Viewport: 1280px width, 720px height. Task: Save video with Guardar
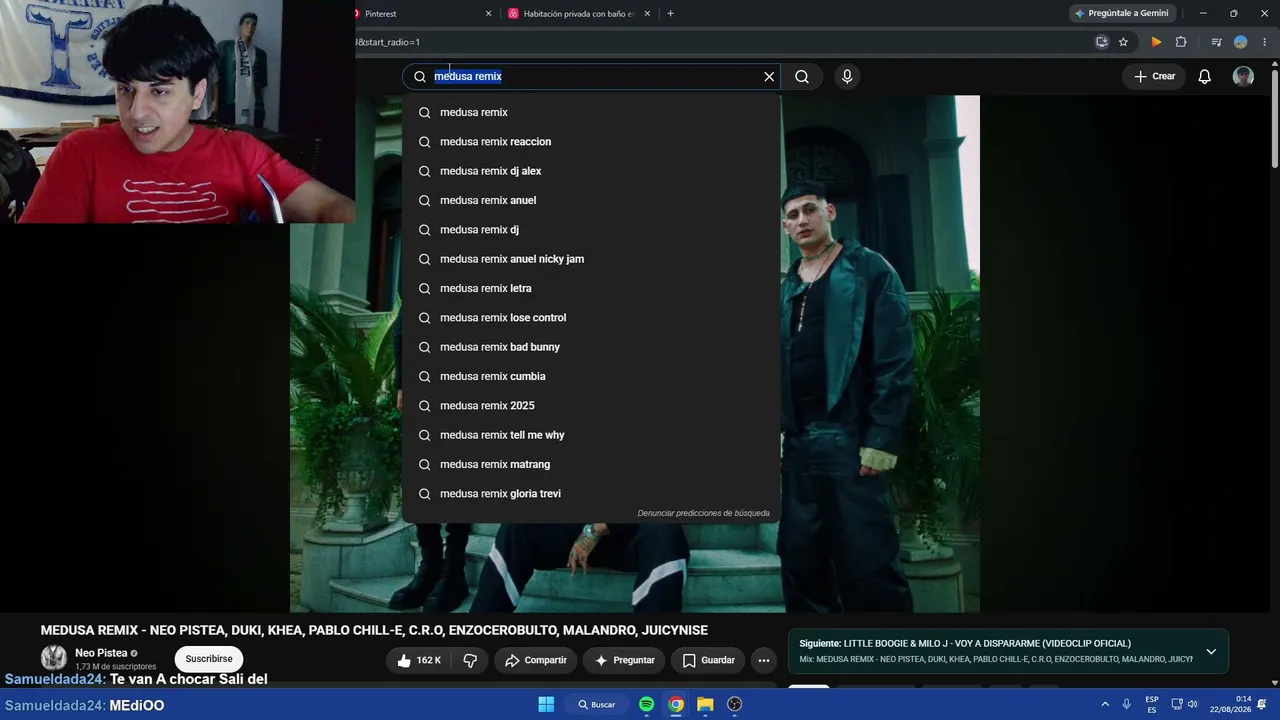point(708,660)
